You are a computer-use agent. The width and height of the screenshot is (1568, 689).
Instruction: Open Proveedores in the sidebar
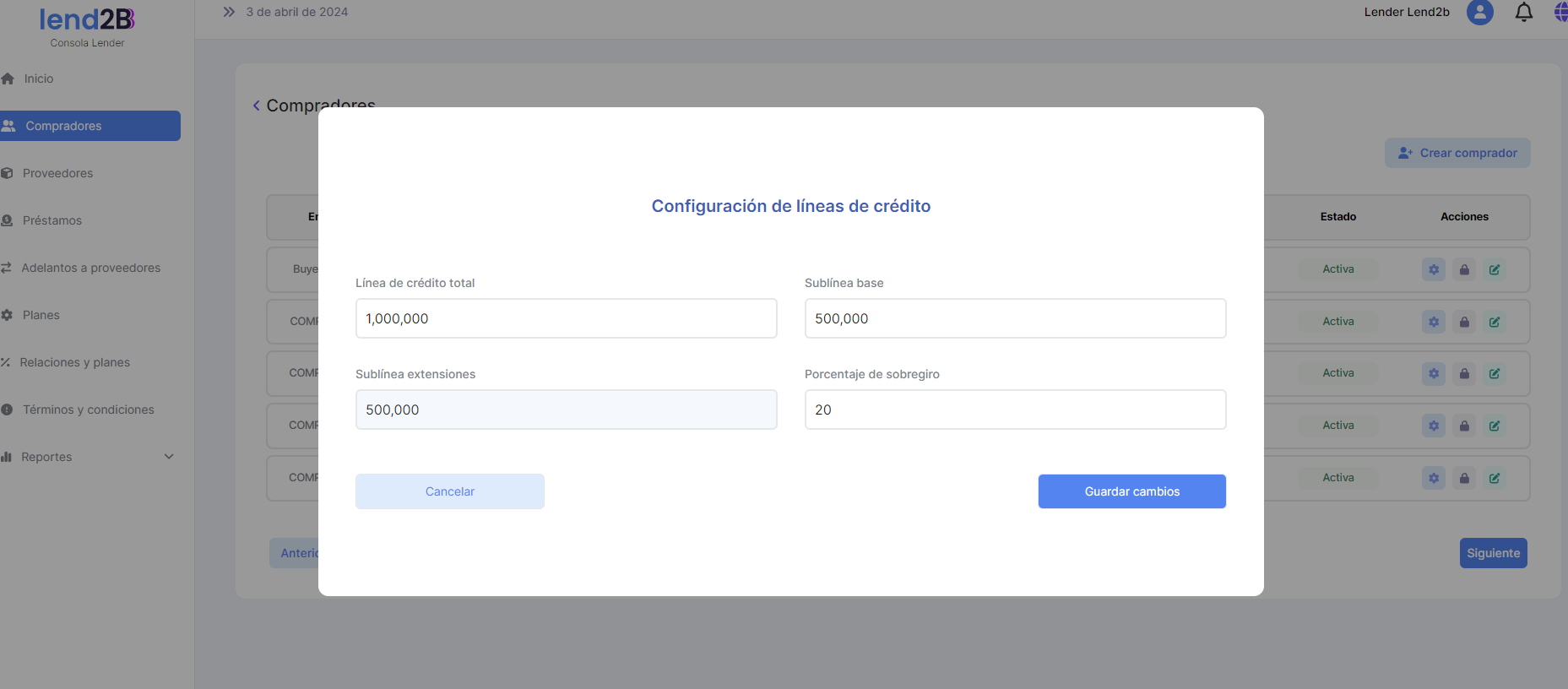point(57,173)
